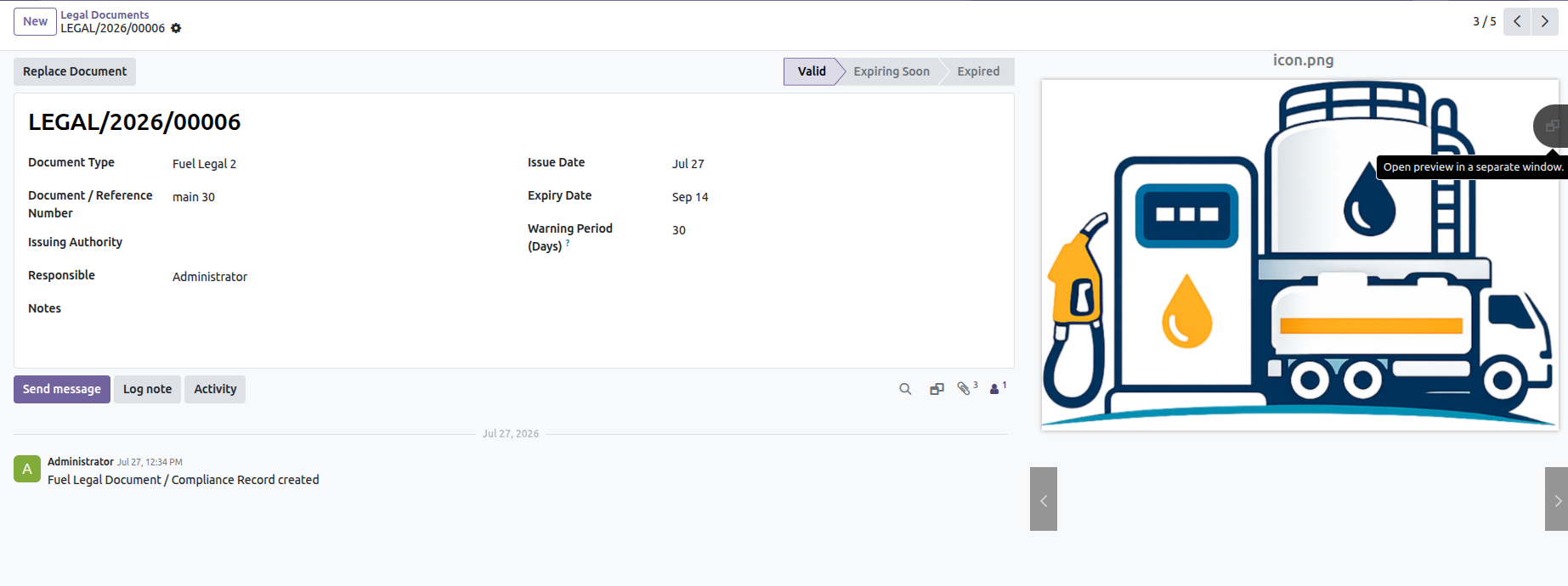Viewport: 1568px width, 586px height.
Task: Click the icon.png fuel station preview image
Action: (x=1300, y=255)
